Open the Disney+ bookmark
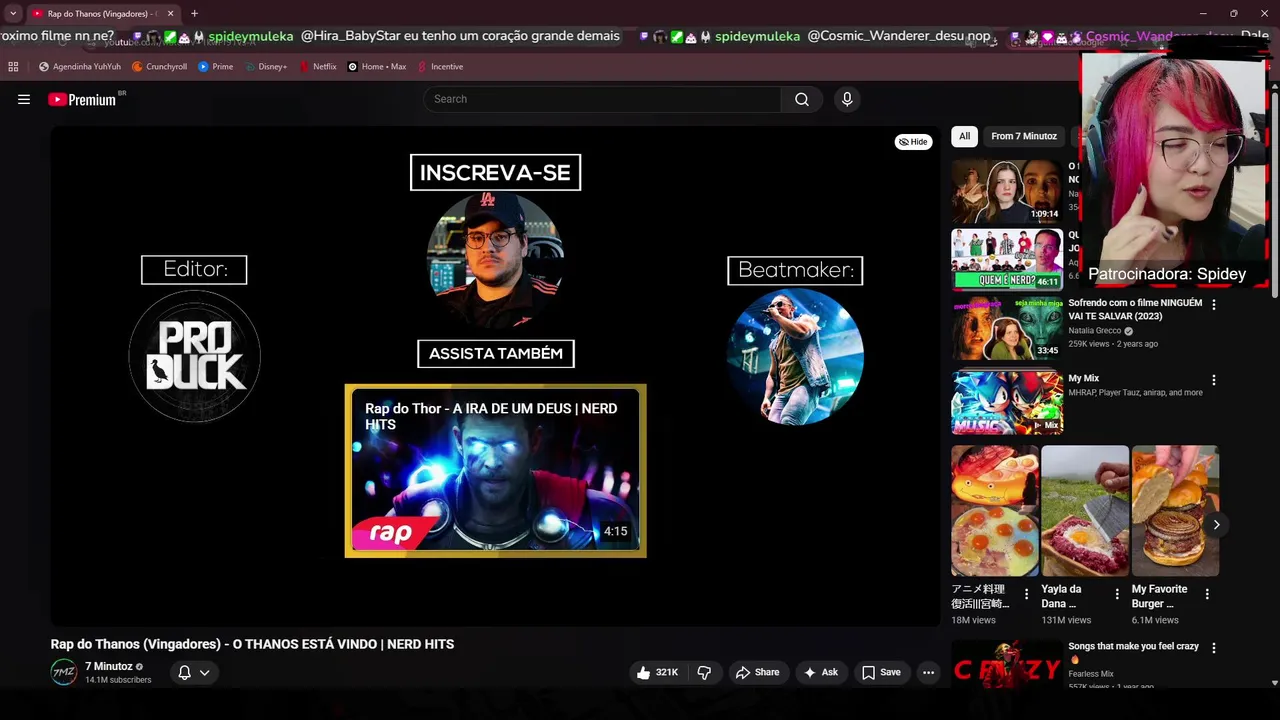 265,67
